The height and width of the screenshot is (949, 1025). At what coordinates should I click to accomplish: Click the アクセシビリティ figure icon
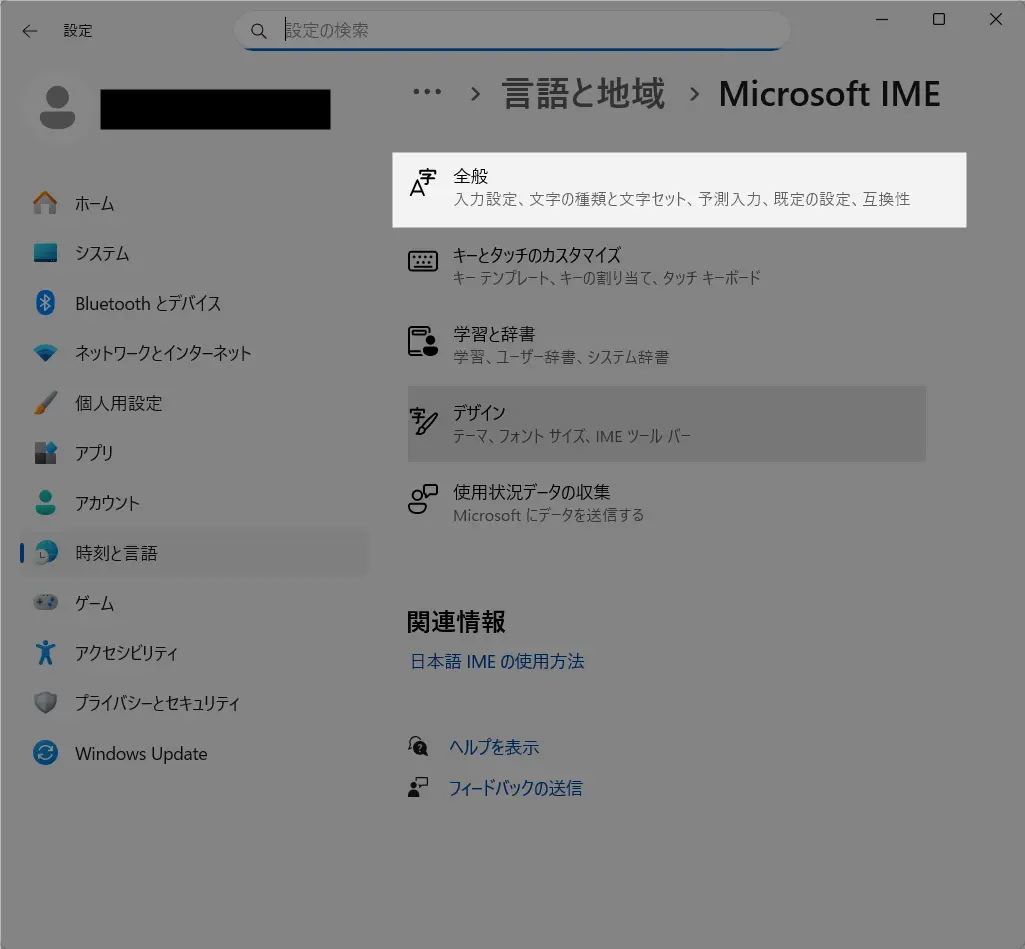click(45, 652)
